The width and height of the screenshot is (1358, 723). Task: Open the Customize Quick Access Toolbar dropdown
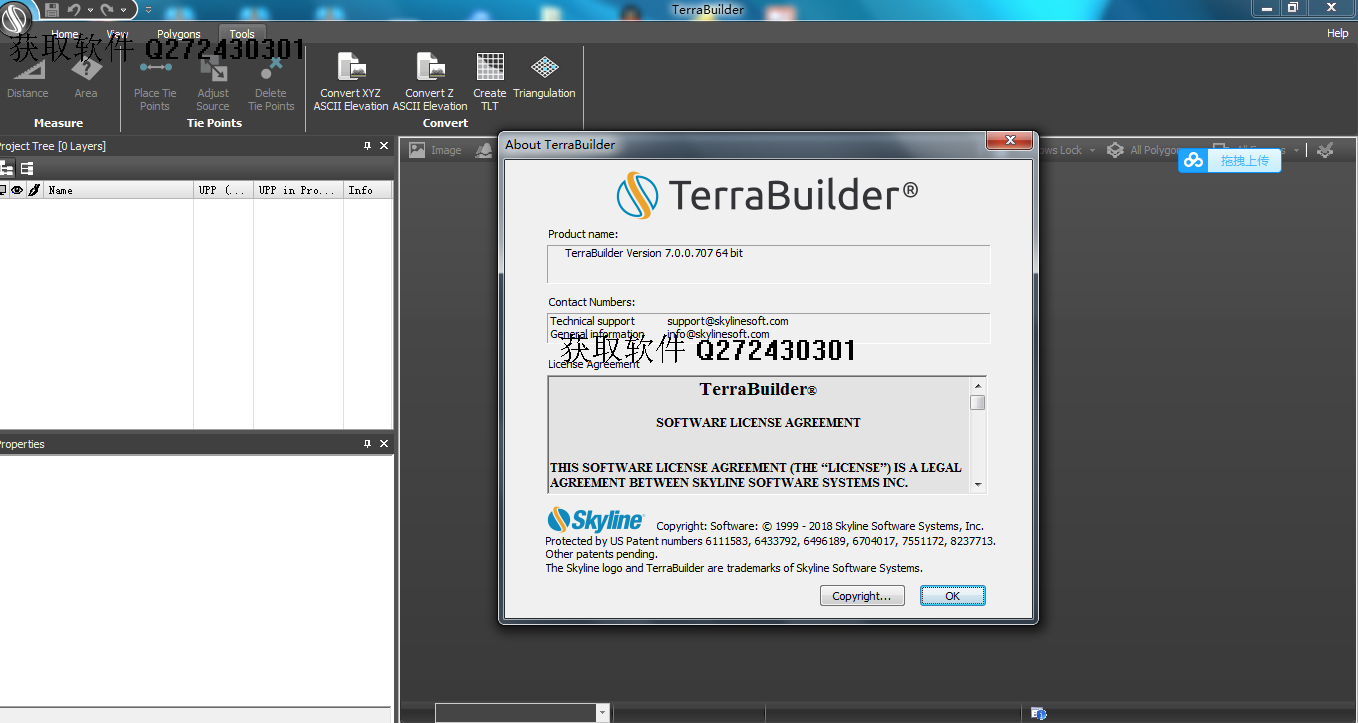point(148,10)
